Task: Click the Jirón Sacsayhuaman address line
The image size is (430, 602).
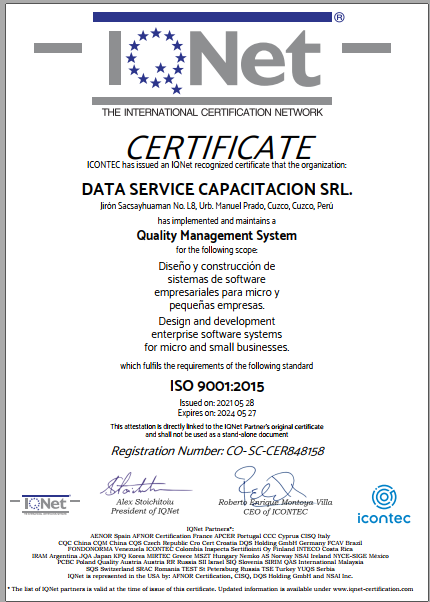Action: tap(217, 206)
